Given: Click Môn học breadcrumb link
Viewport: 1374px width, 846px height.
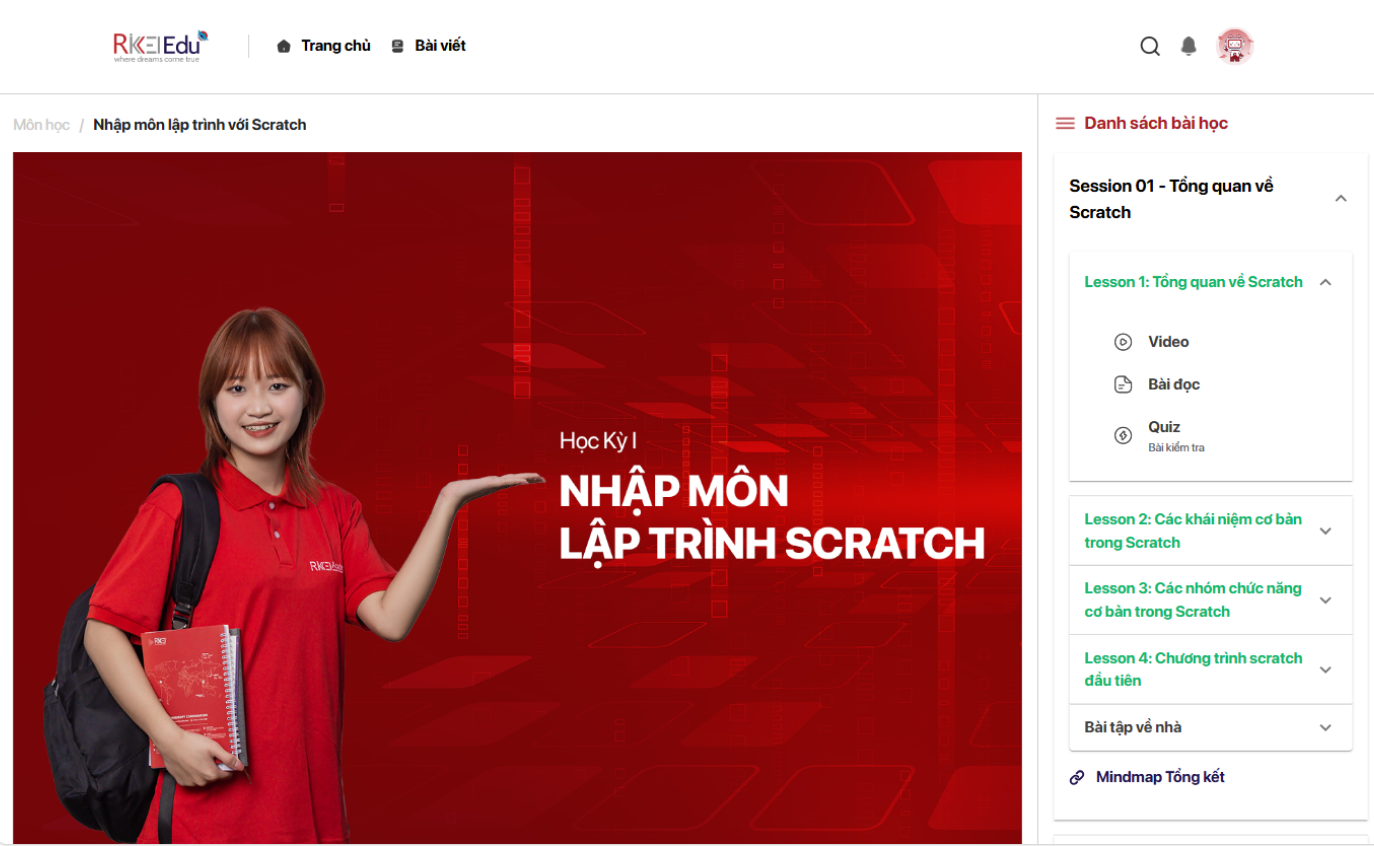Looking at the screenshot, I should (x=41, y=125).
